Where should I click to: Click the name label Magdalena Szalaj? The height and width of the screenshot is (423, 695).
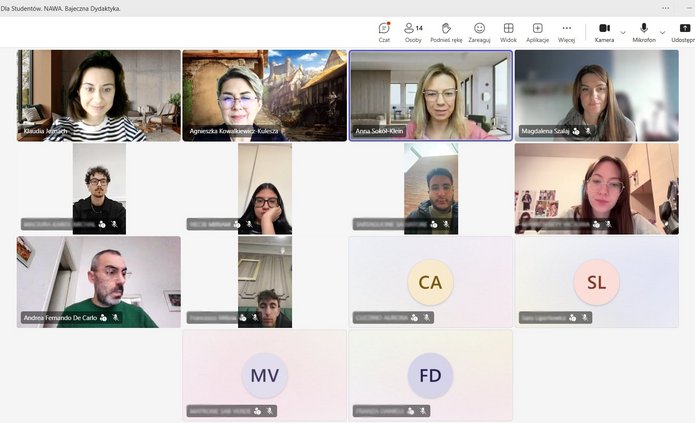click(546, 131)
